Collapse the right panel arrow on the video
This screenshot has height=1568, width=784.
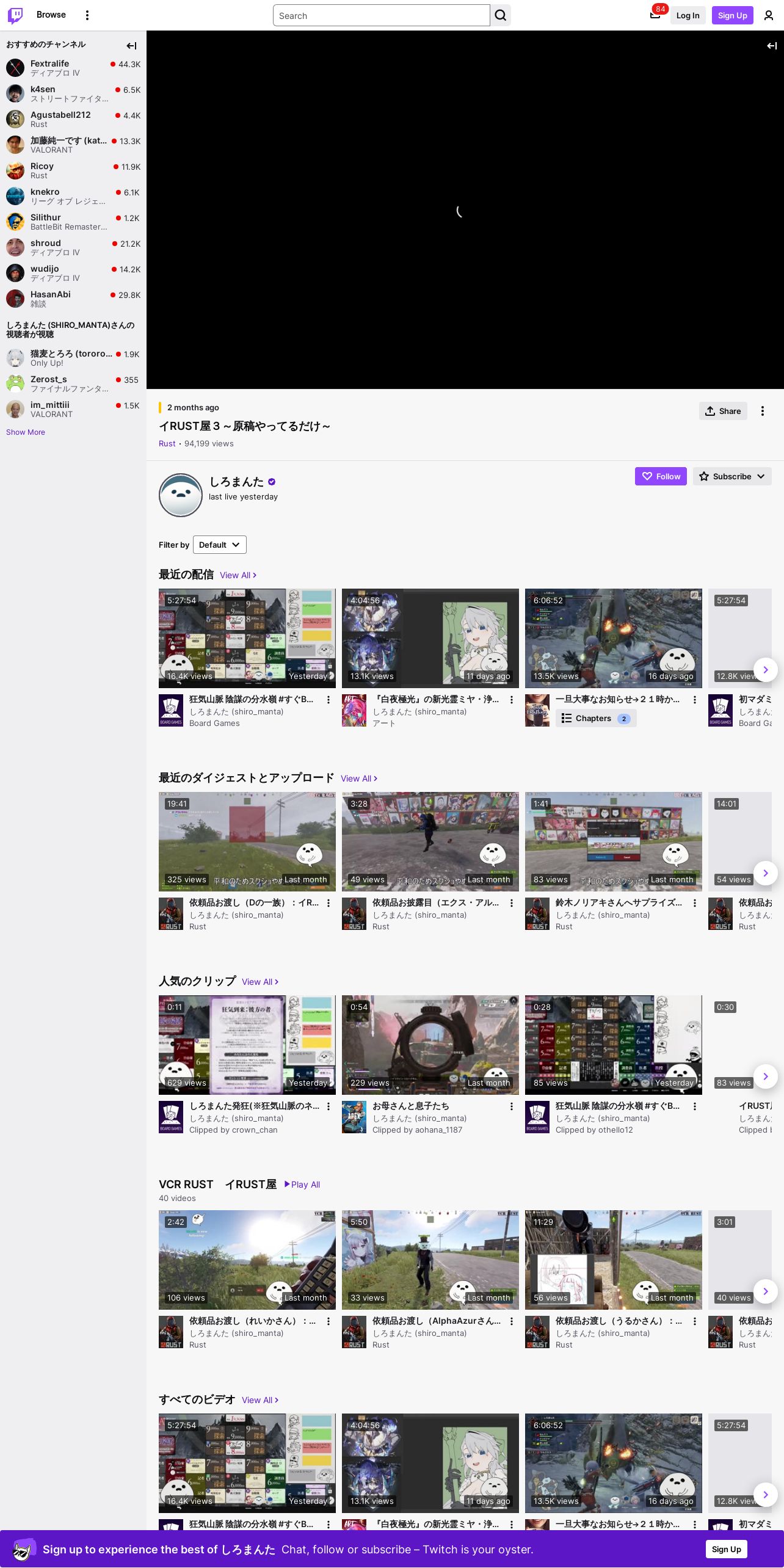772,45
